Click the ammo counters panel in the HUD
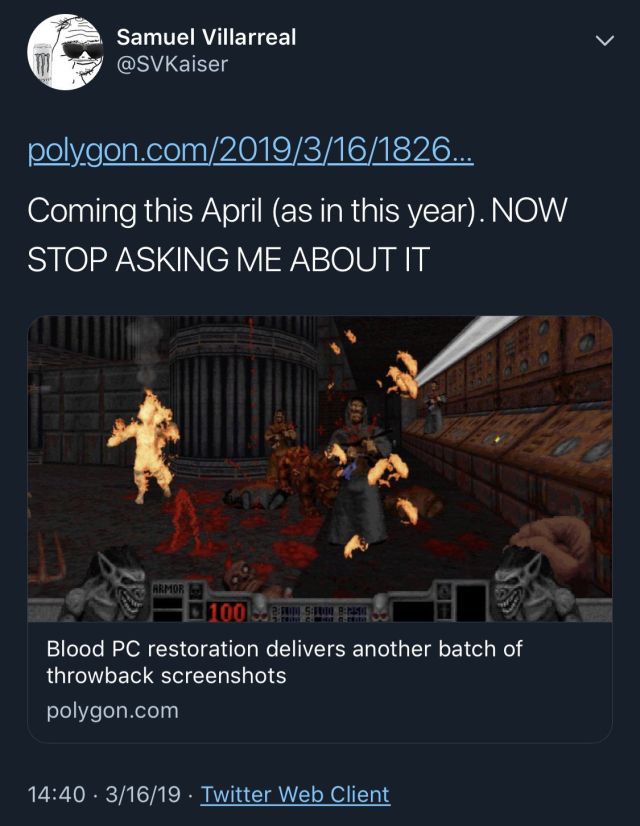 coord(319,613)
